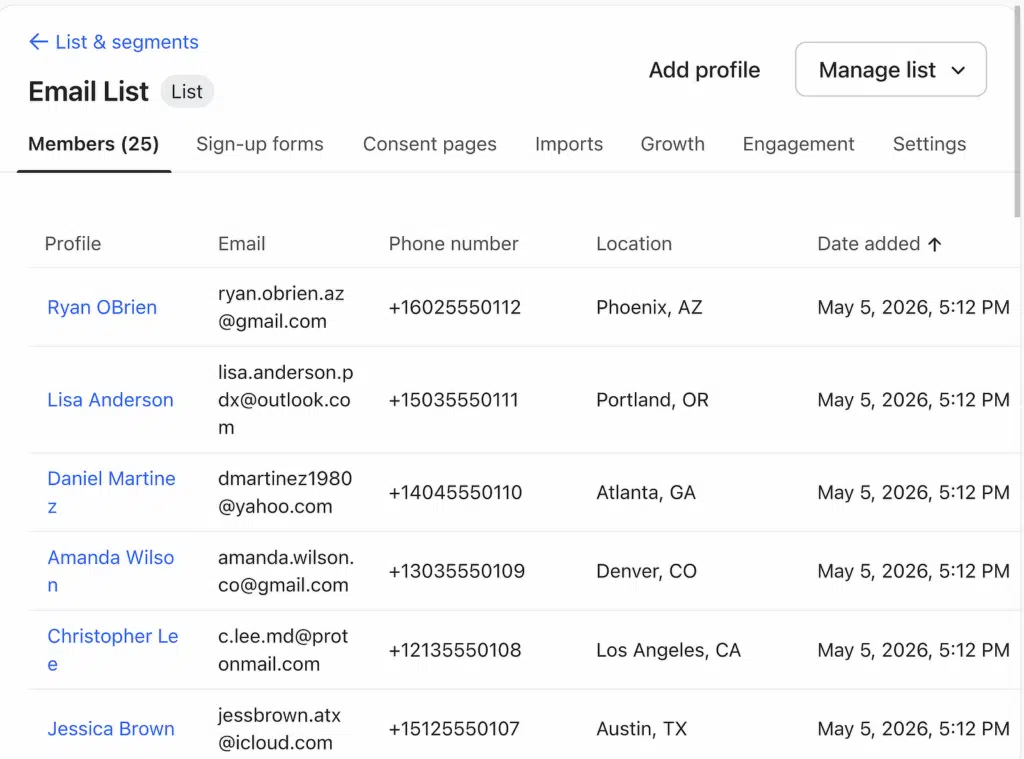
Task: Click the Date added sort arrow
Action: click(x=935, y=244)
